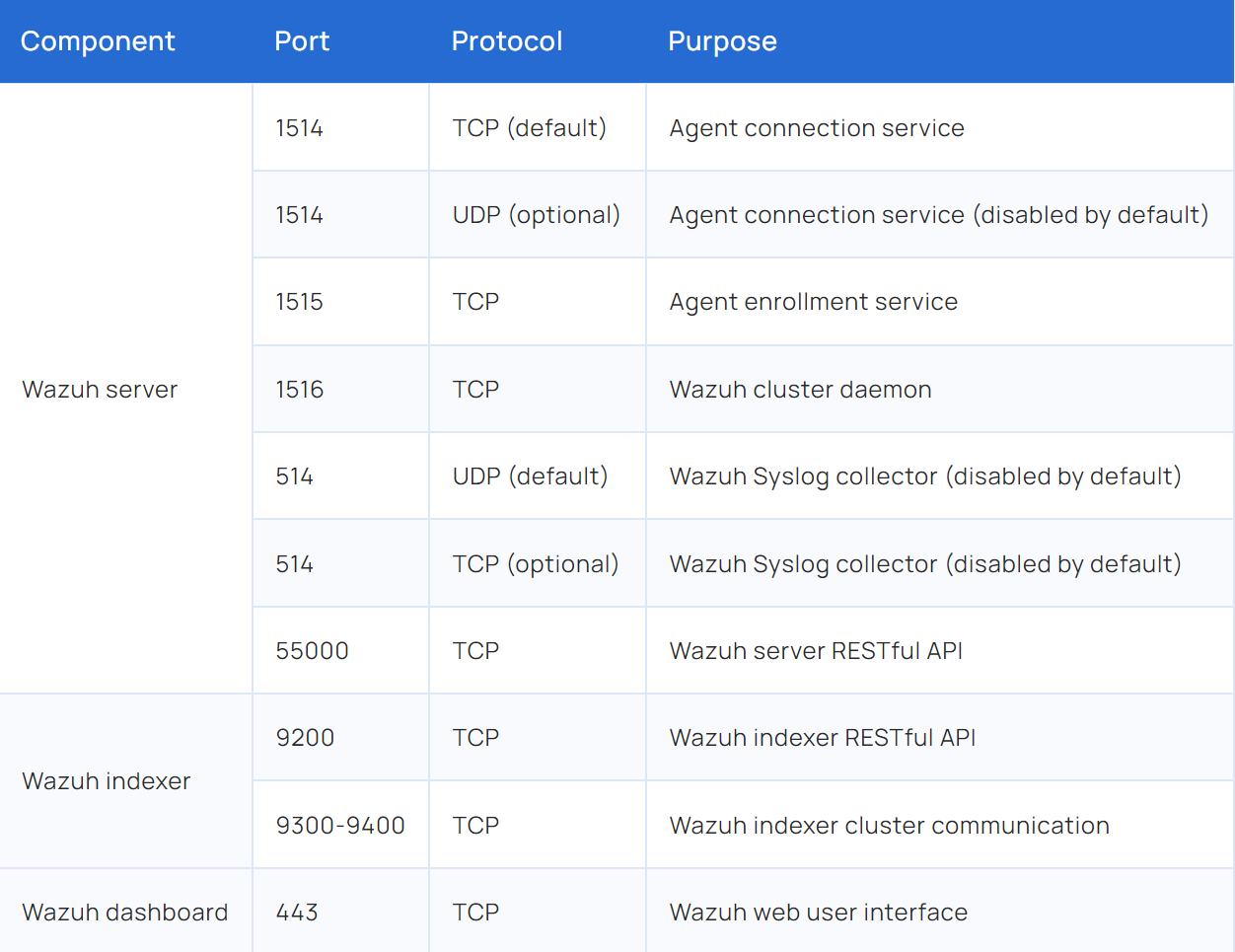
Task: Click the port 9200 cell
Action: point(306,738)
